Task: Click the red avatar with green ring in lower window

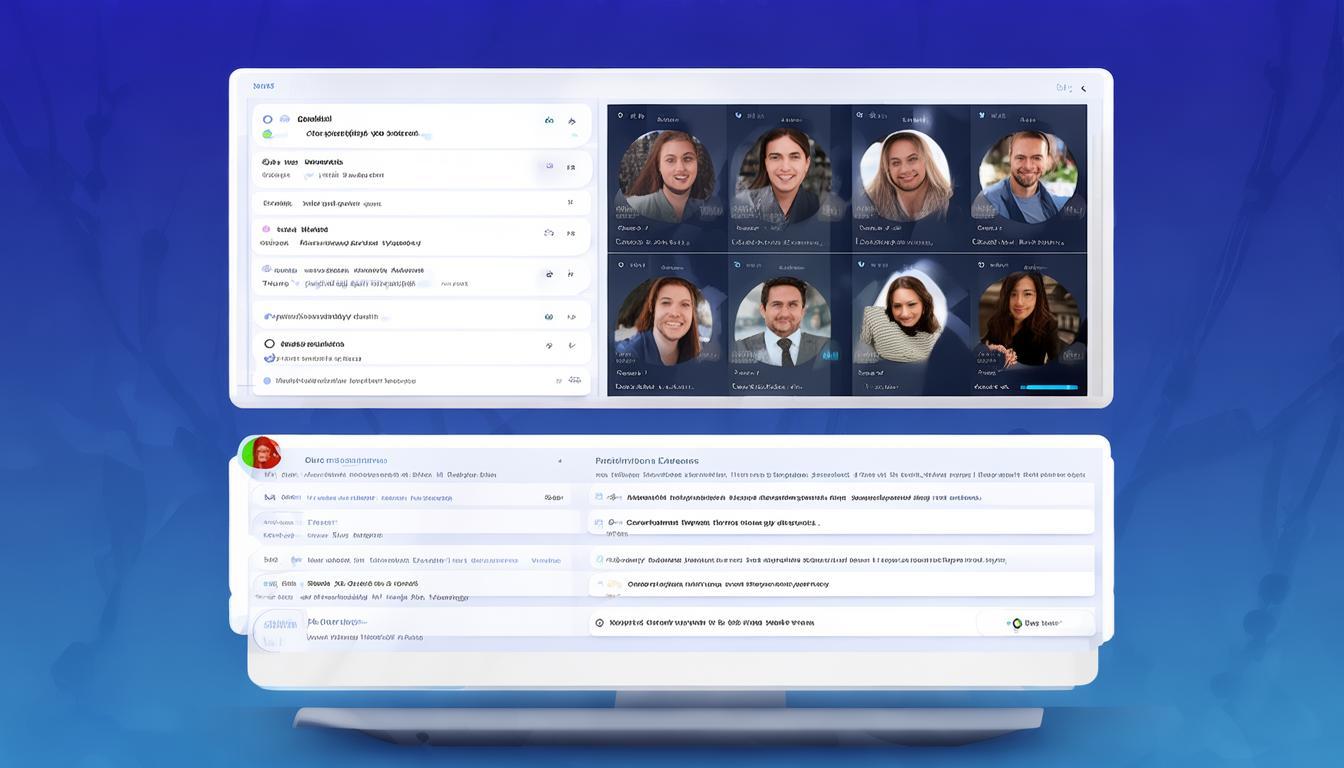Action: click(261, 453)
